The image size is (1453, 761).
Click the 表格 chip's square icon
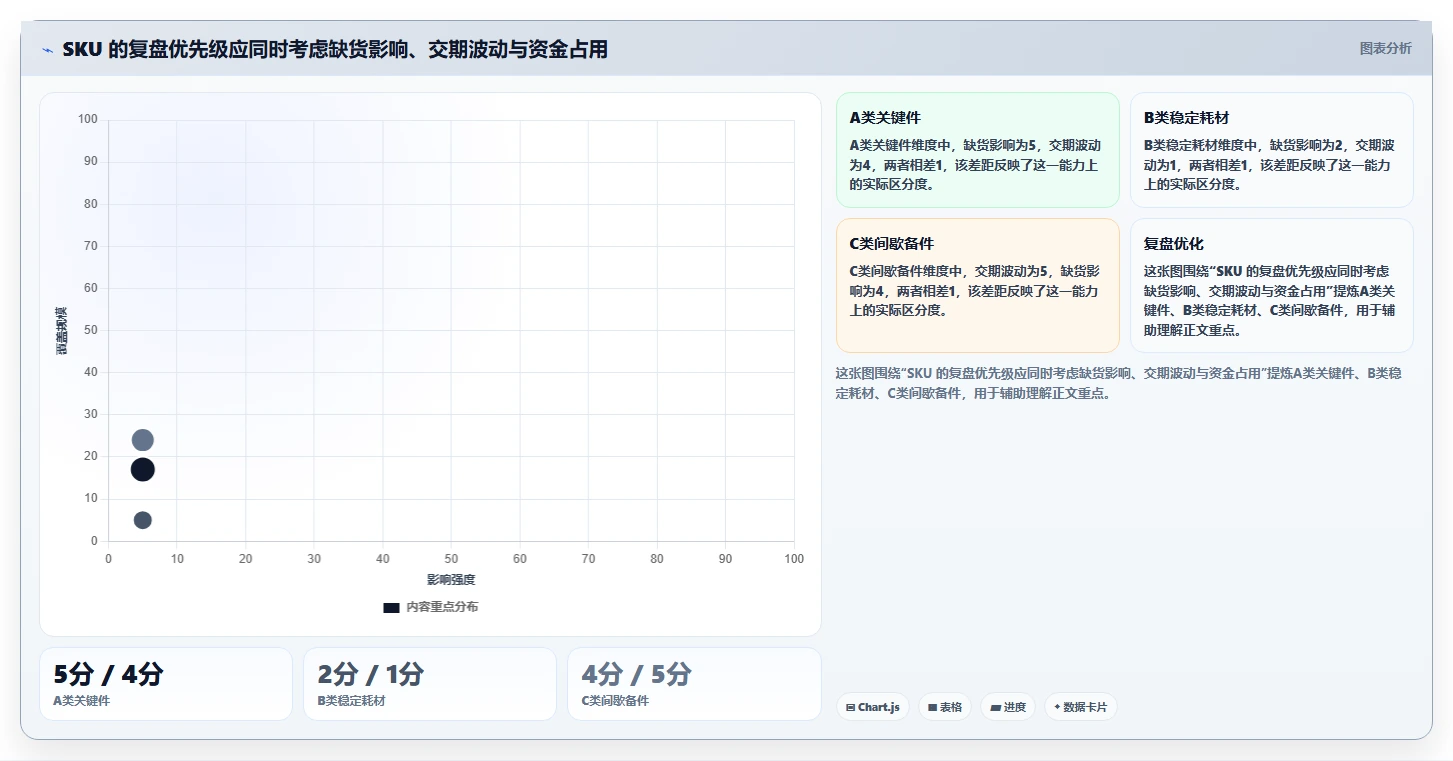click(932, 707)
